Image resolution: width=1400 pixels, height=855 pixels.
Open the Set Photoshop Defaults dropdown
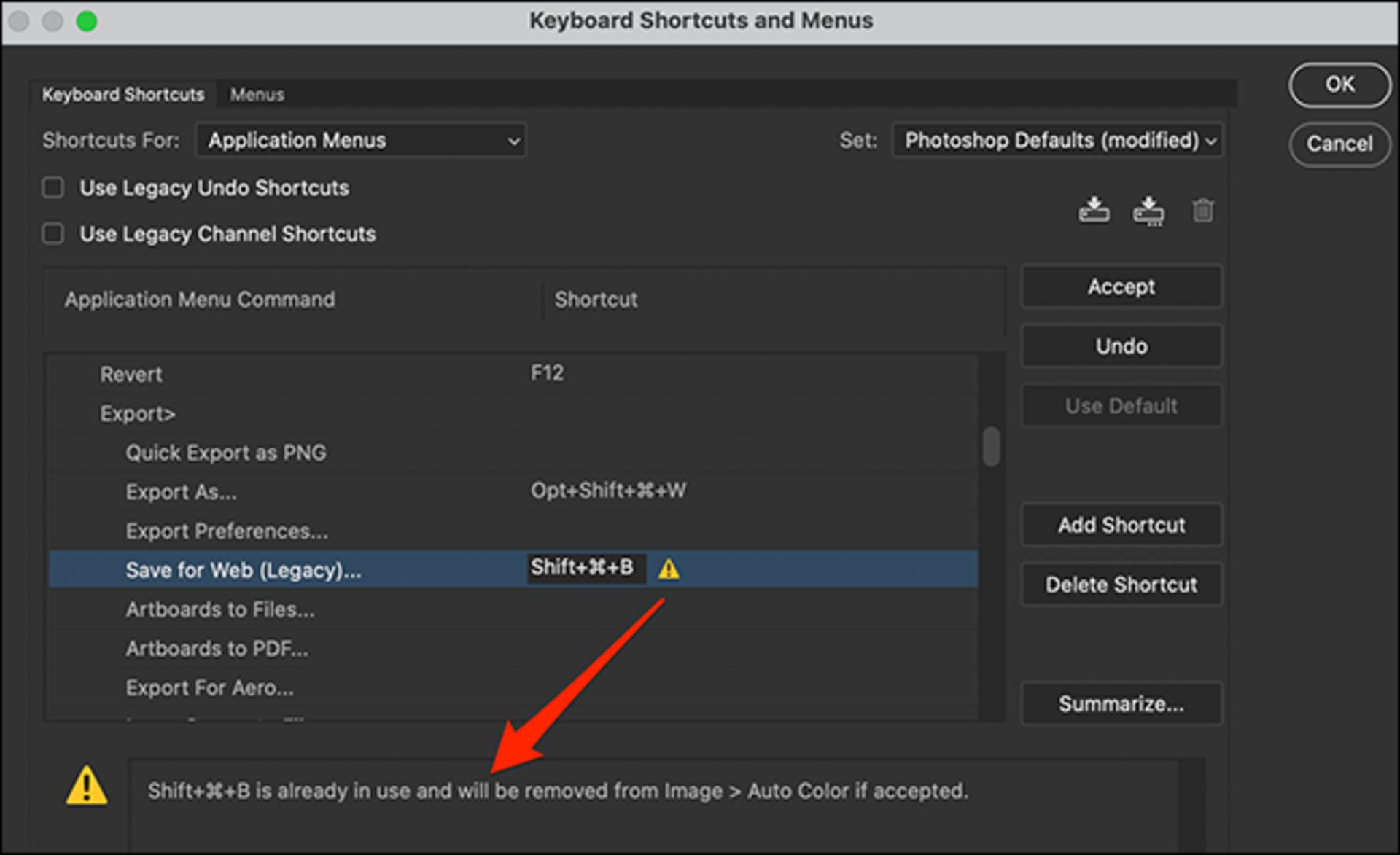(1057, 140)
